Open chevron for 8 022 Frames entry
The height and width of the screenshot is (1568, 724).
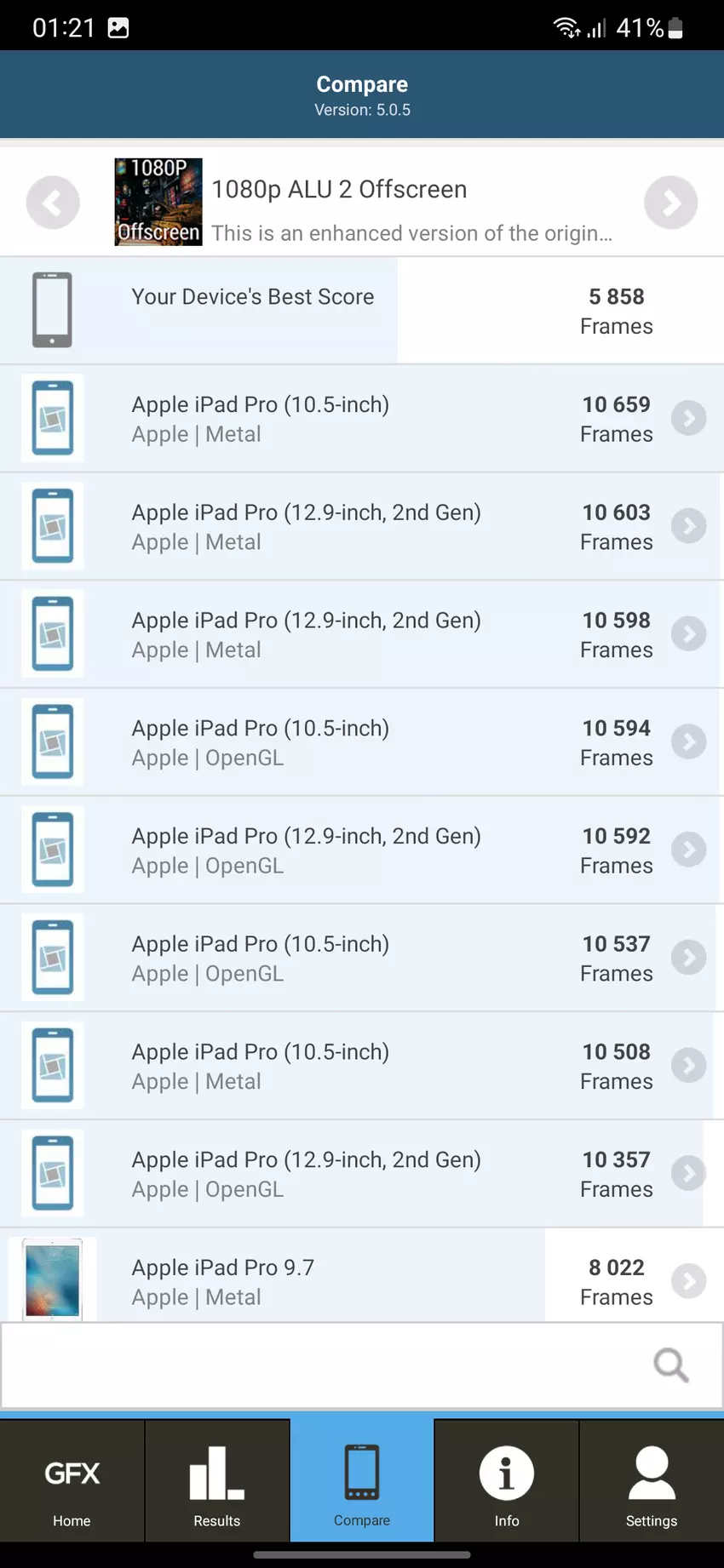tap(688, 1281)
